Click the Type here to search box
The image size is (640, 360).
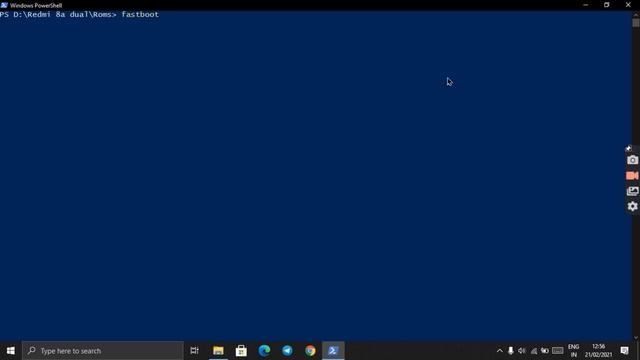click(102, 351)
